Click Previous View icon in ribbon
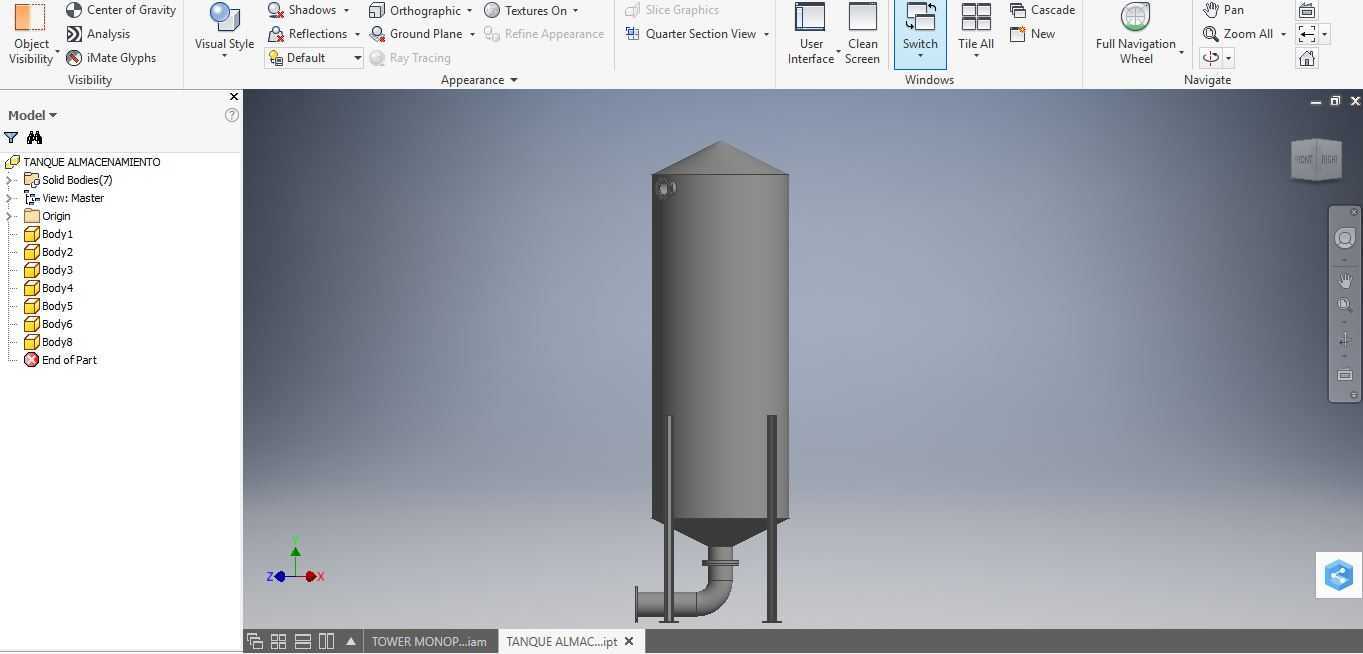1363x654 pixels. [1307, 34]
